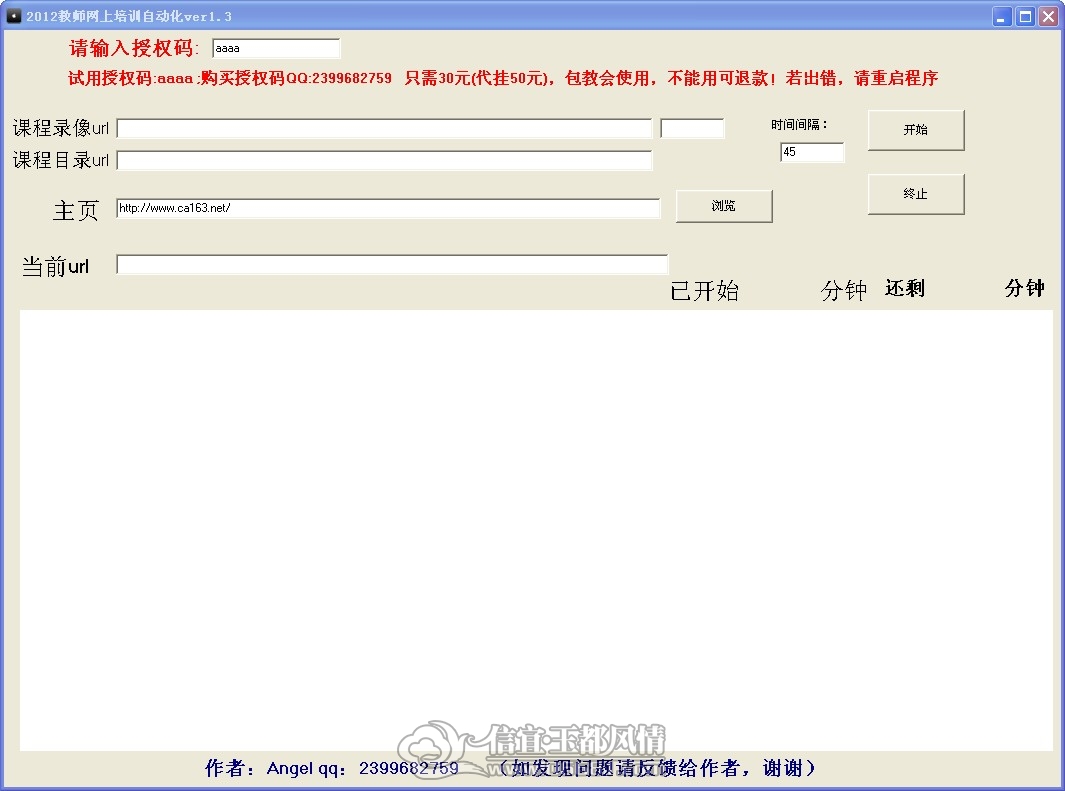Minimize the 2012教师网上培训自动化 window
This screenshot has width=1065, height=791.
(1002, 16)
